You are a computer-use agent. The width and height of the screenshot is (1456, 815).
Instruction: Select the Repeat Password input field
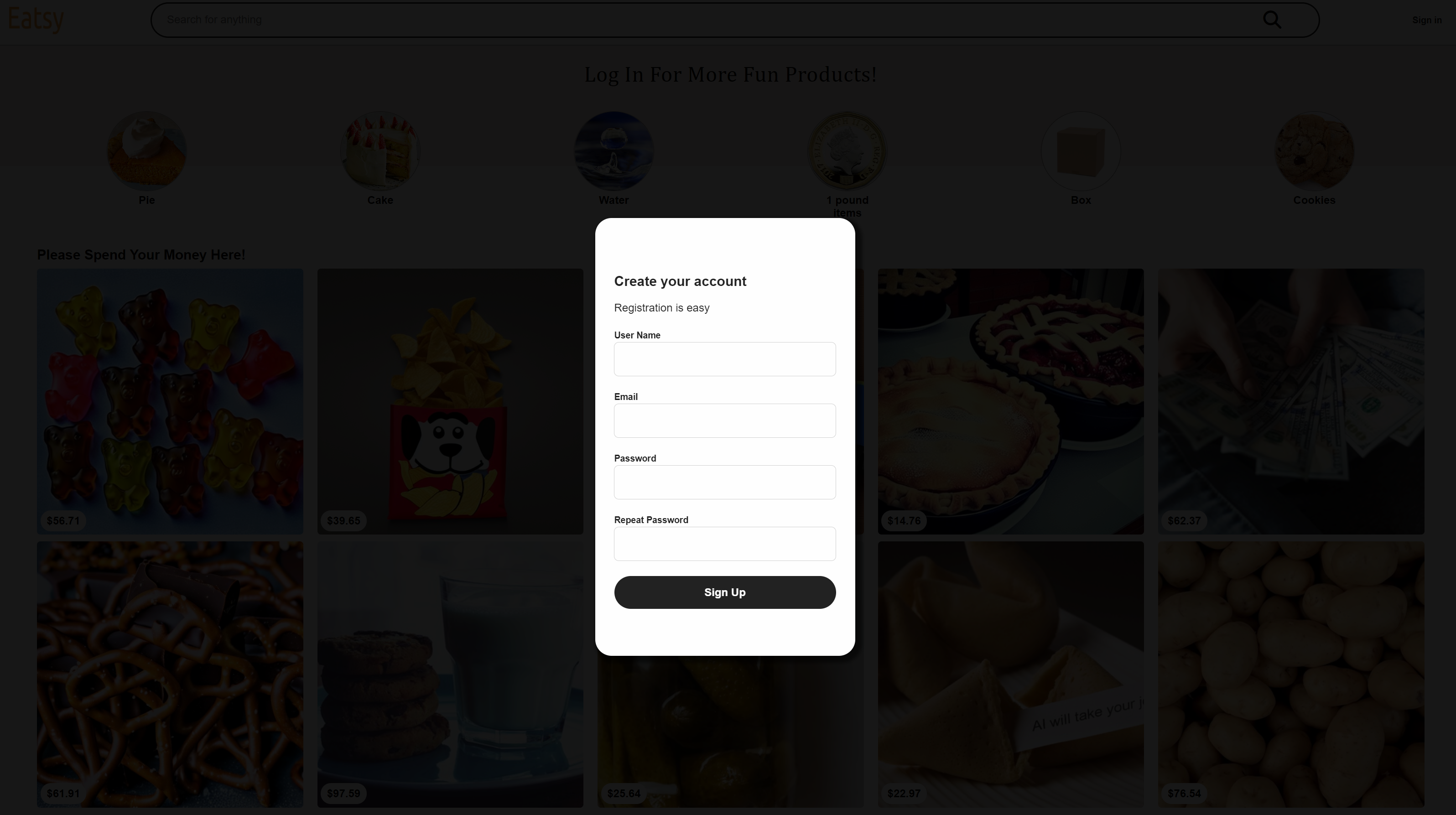click(x=725, y=543)
